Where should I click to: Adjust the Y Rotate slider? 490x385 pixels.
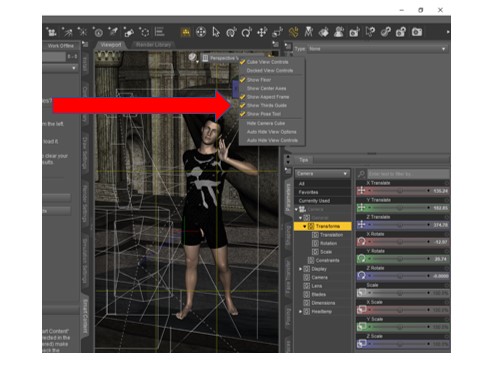click(x=399, y=259)
